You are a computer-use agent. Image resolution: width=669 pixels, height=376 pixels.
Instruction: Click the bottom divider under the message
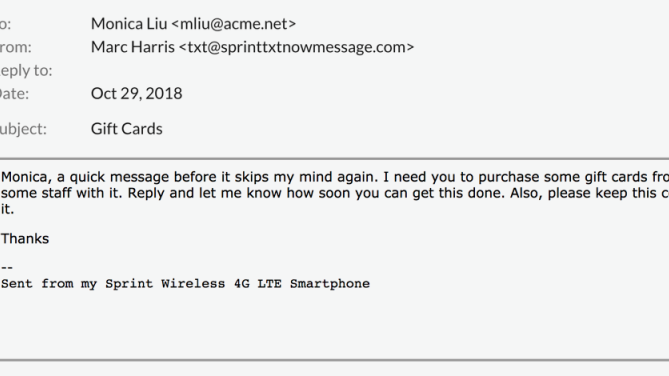(334, 361)
